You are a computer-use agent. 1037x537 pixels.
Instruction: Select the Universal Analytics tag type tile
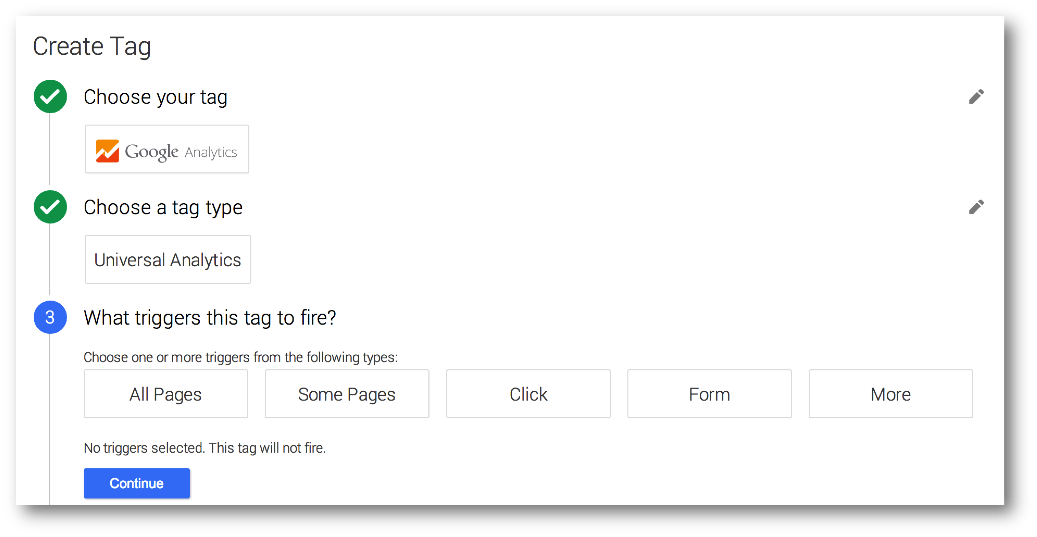point(168,260)
